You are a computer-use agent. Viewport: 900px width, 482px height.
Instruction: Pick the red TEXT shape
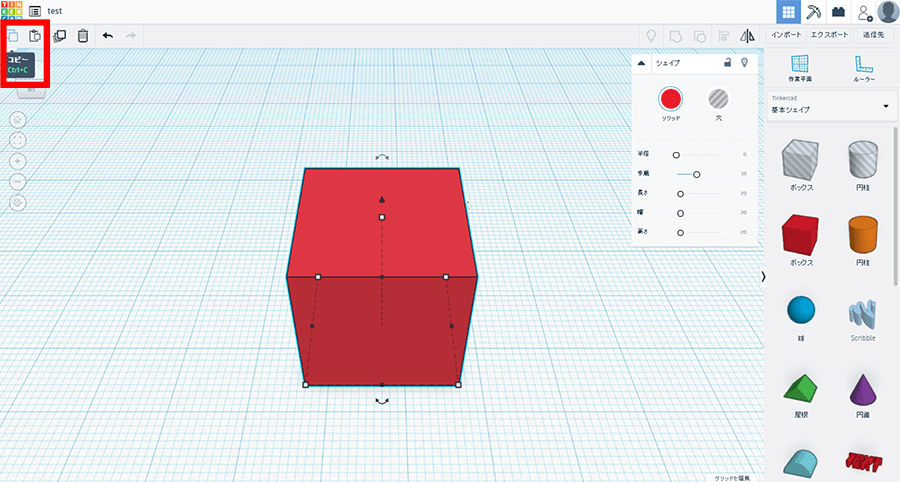click(x=863, y=461)
